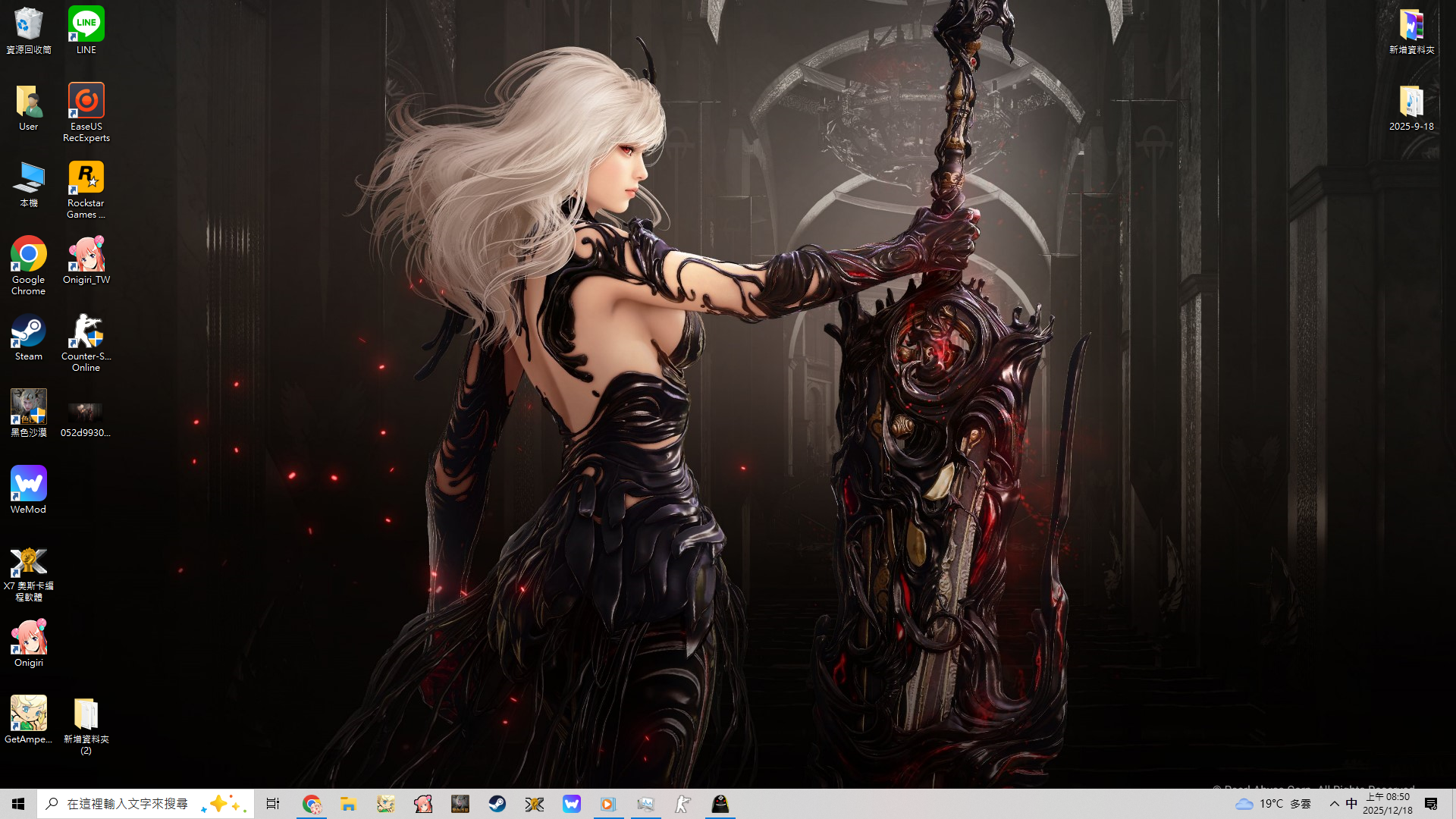This screenshot has height=819, width=1456.
Task: Switch to the black hooded-figure app in taskbar
Action: [720, 804]
